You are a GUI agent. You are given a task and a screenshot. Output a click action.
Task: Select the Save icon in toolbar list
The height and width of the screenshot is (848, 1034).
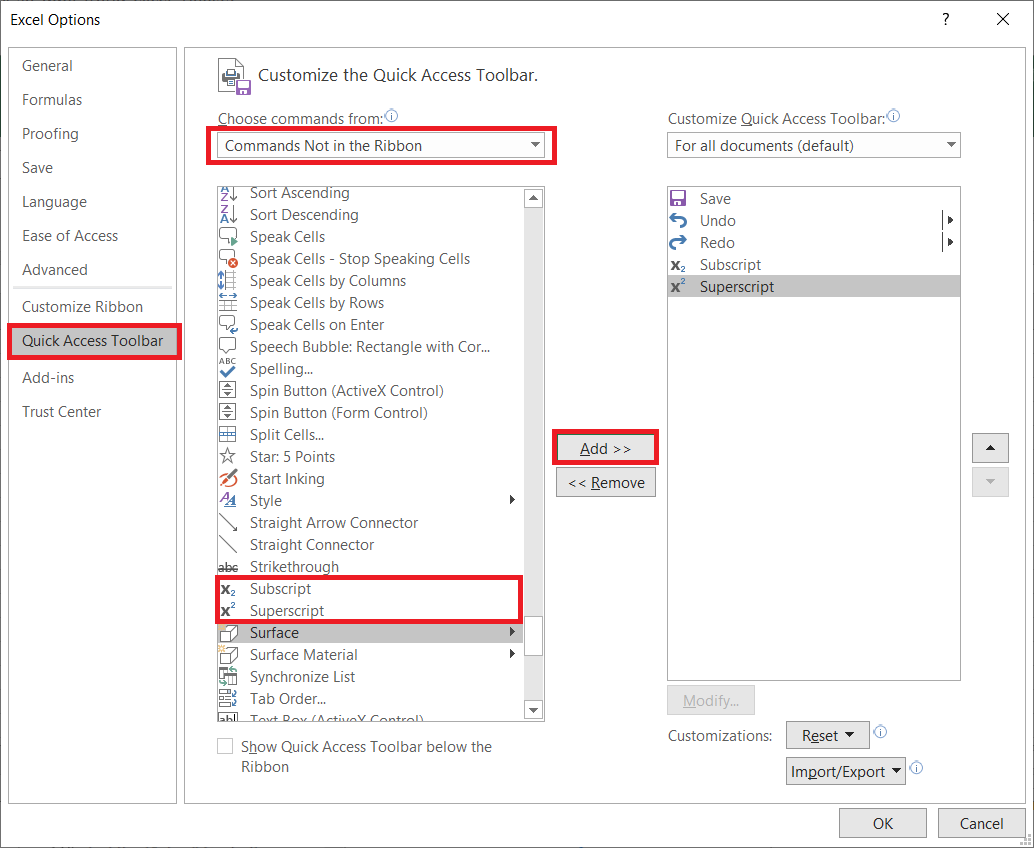click(x=678, y=199)
